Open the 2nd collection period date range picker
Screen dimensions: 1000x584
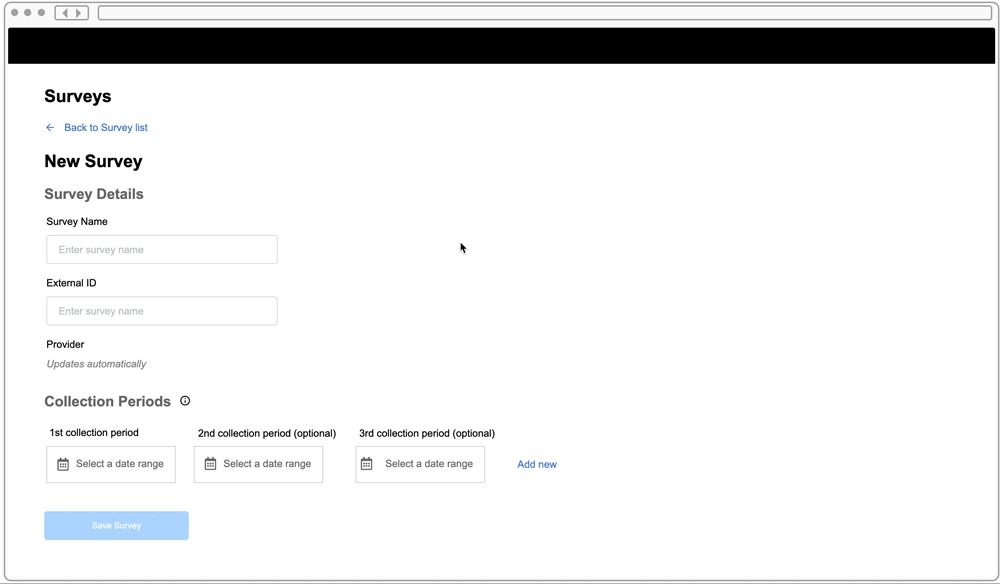pos(258,464)
